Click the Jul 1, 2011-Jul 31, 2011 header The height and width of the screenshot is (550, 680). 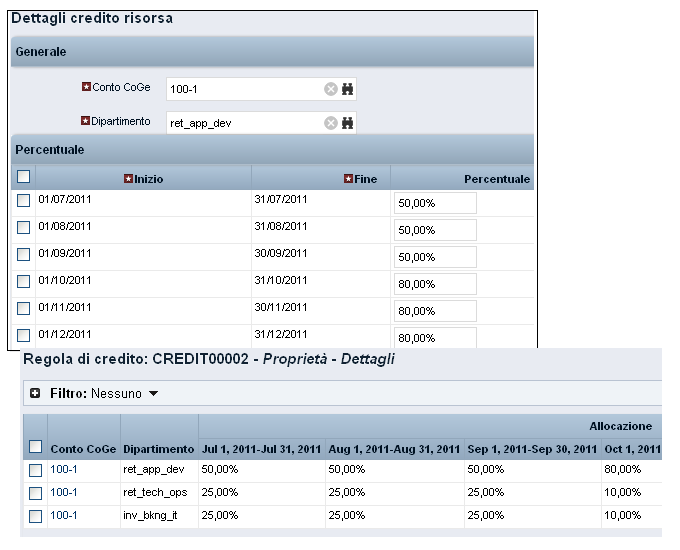[262, 449]
